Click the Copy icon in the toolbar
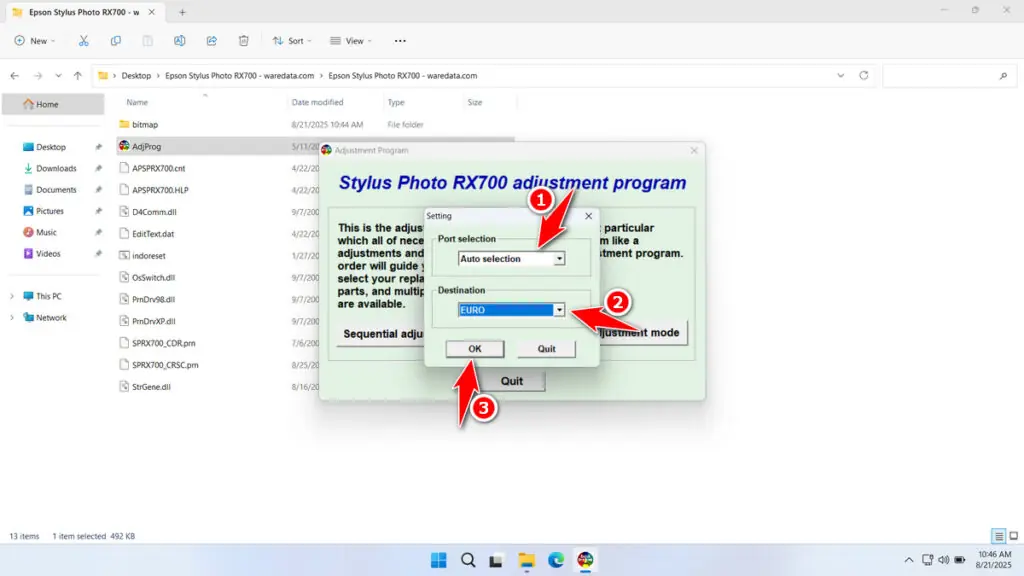1024x576 pixels. 116,40
